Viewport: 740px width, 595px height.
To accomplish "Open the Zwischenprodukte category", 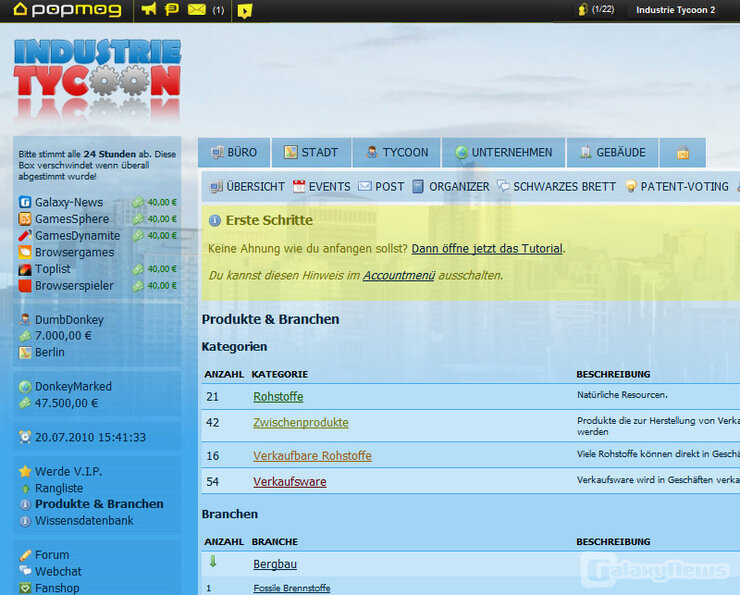I will click(x=301, y=423).
